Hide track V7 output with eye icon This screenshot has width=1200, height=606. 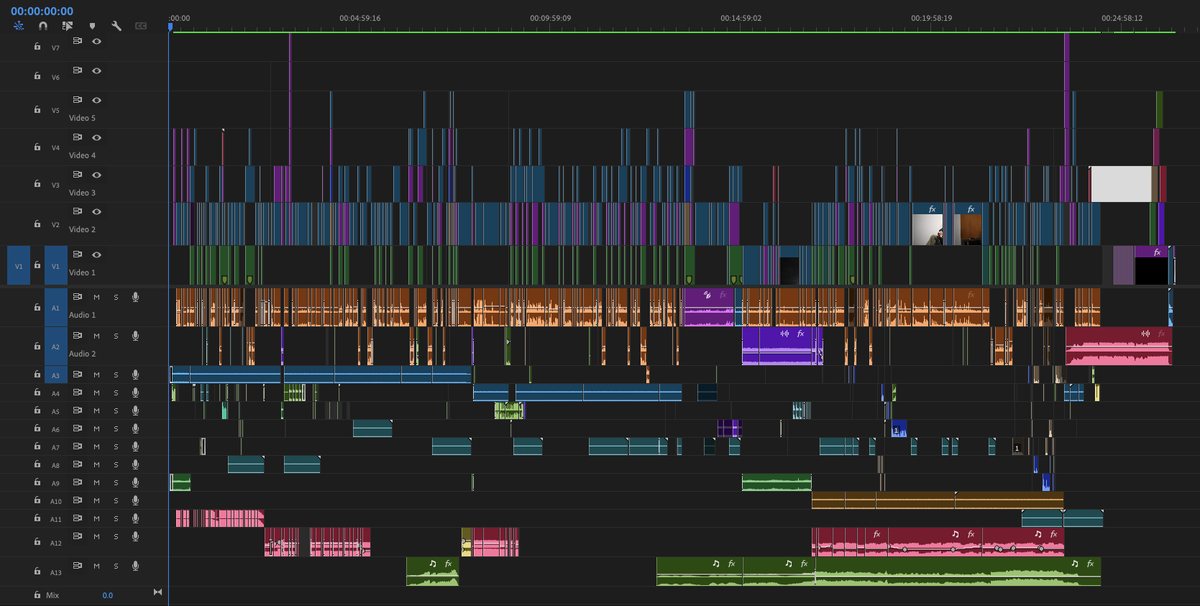[x=97, y=41]
